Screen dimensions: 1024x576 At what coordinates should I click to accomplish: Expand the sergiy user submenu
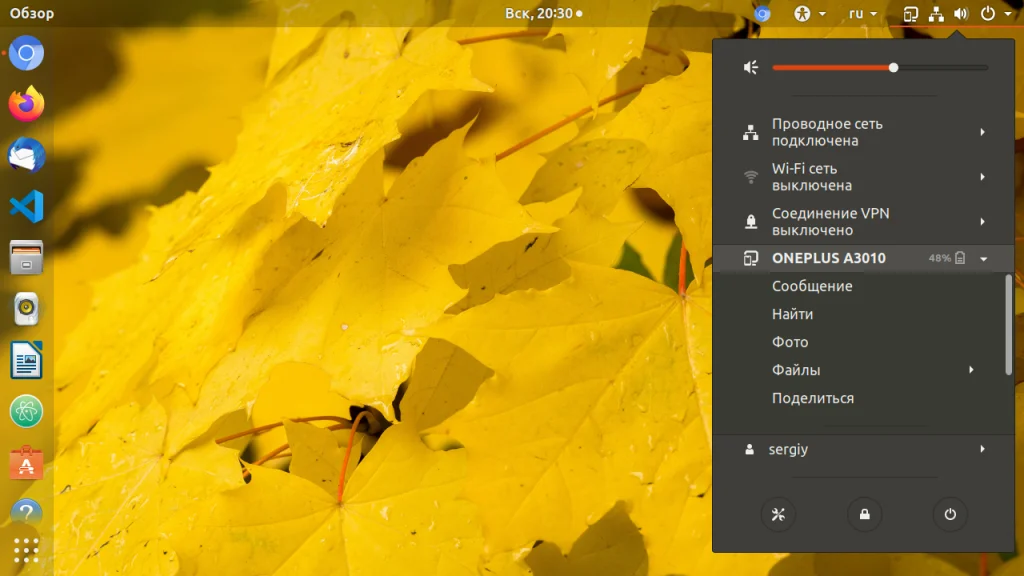pos(863,449)
